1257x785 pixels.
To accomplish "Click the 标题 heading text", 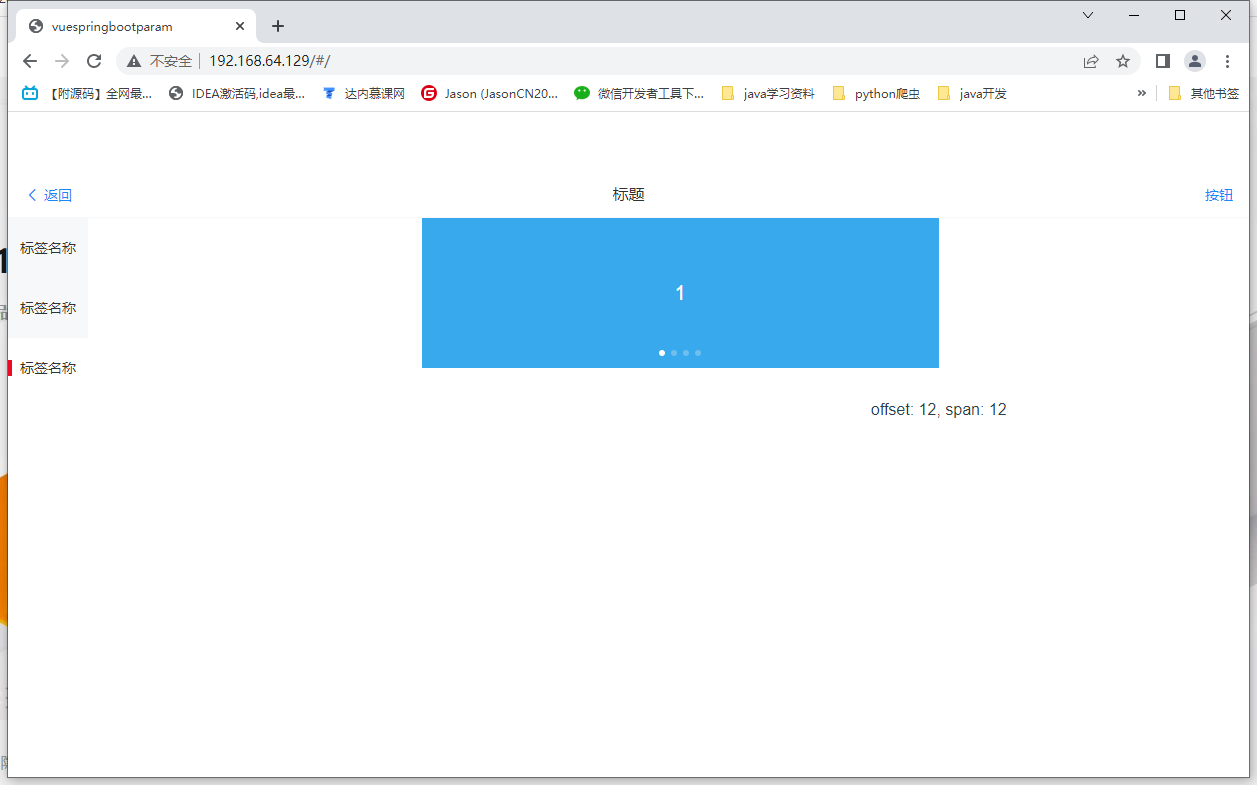I will [628, 195].
